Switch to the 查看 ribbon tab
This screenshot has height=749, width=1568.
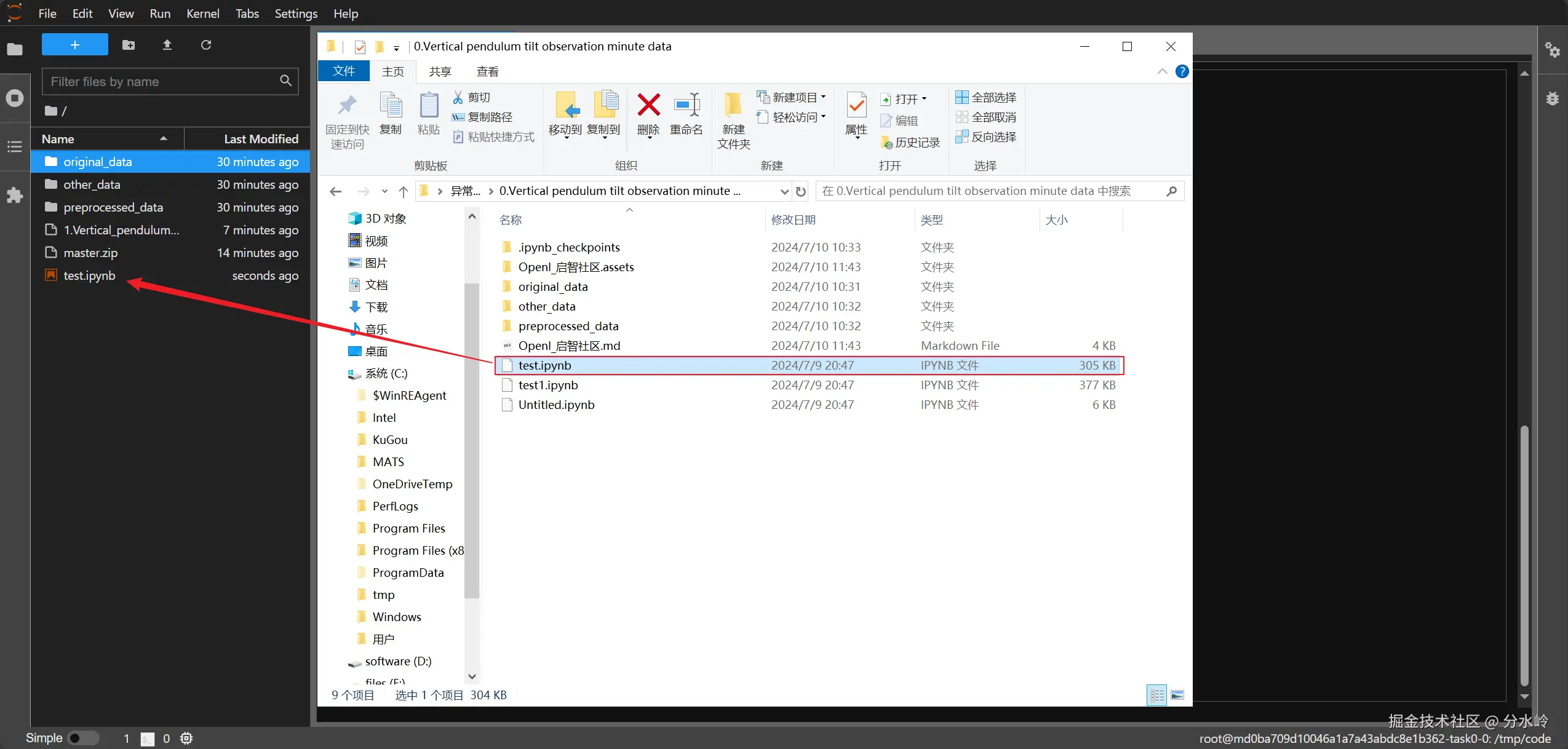pos(487,71)
